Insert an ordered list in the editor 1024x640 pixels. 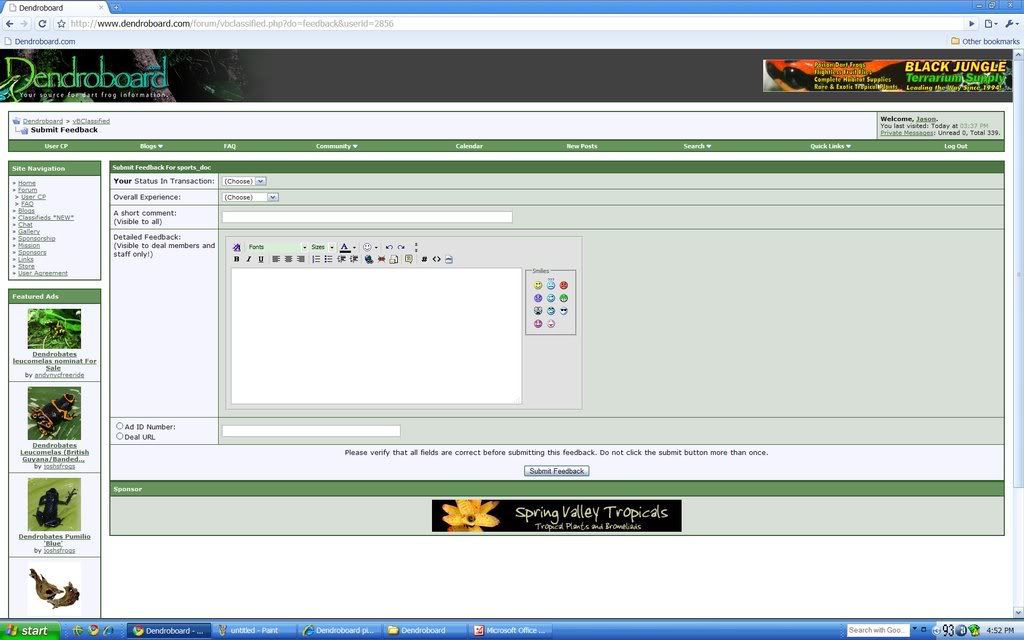pyautogui.click(x=316, y=259)
